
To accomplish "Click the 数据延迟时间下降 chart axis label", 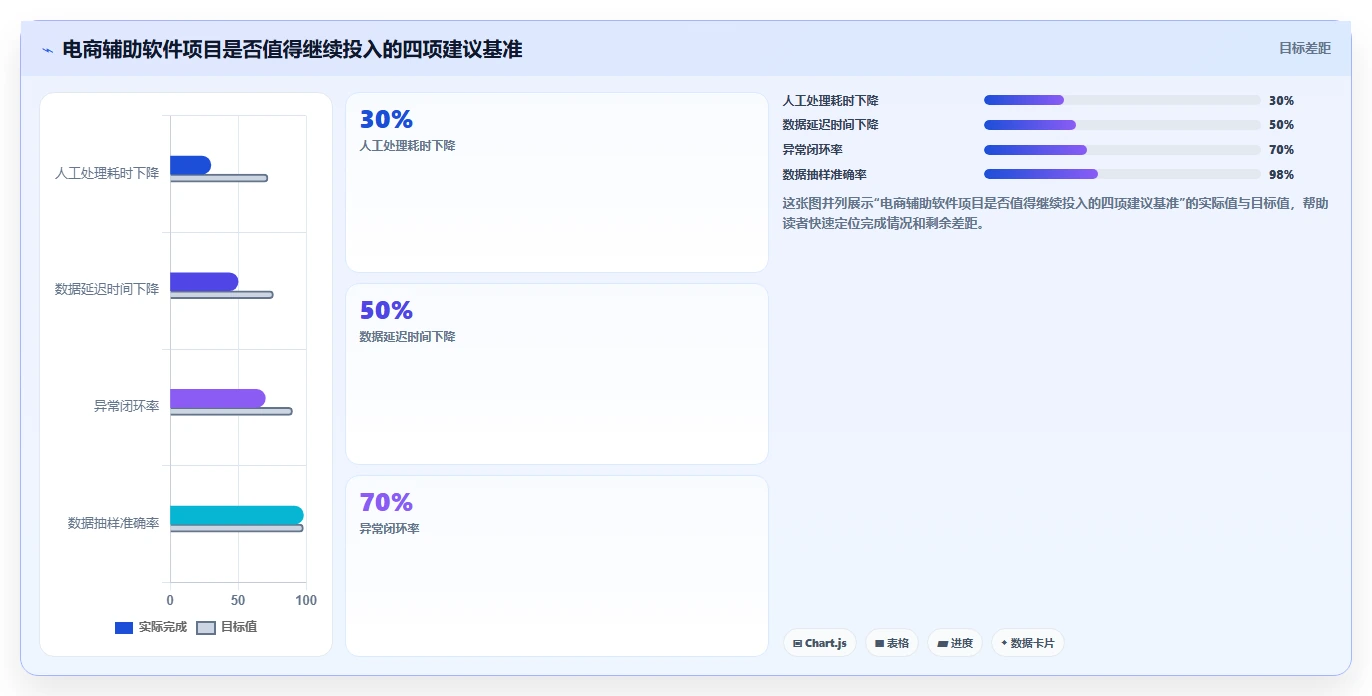I will (x=107, y=289).
